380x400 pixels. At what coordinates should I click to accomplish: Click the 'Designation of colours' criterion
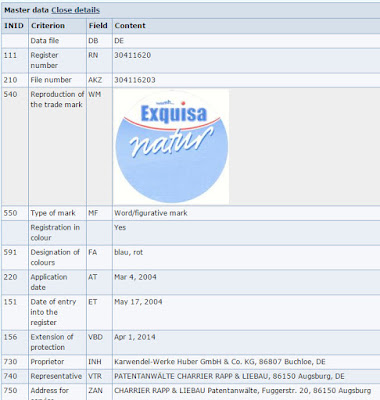point(55,257)
